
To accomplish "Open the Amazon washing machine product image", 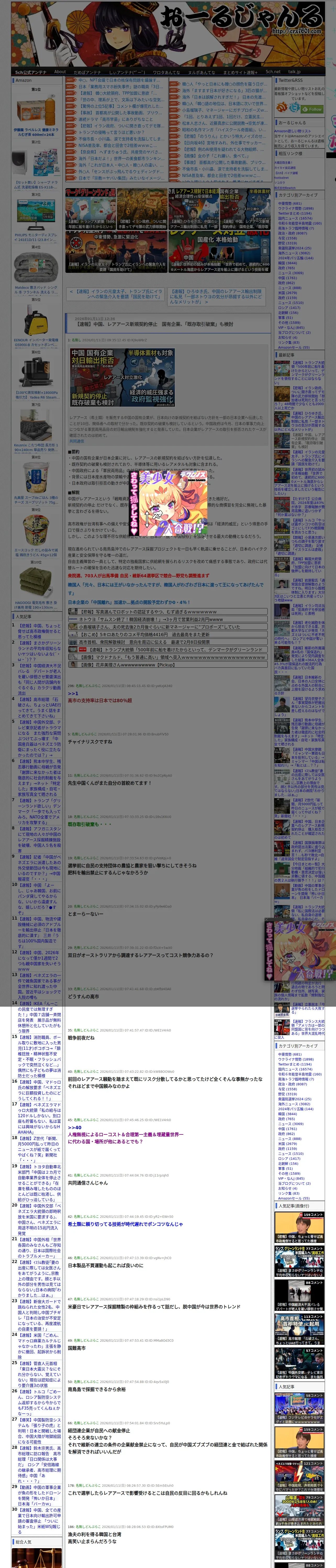I will coord(36,162).
